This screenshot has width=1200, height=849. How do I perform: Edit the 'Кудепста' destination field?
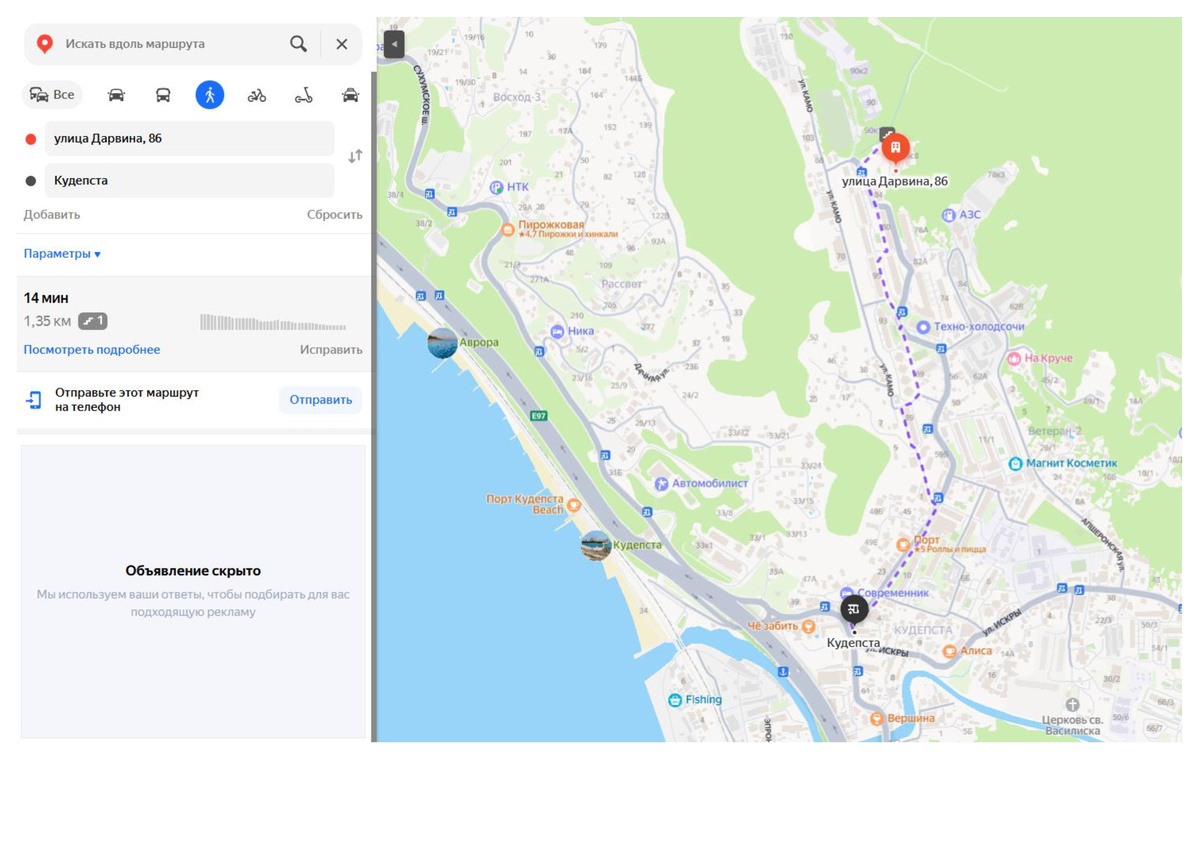tap(190, 181)
